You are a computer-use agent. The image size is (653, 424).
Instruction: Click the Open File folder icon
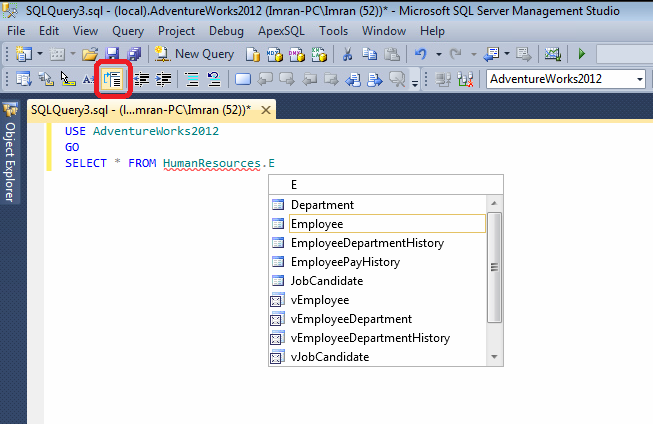tap(90, 54)
